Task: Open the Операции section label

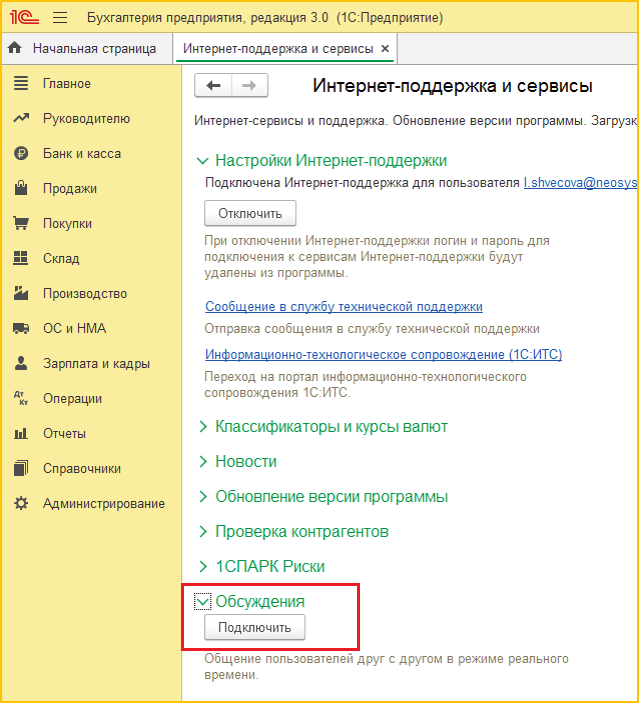Action: click(72, 399)
